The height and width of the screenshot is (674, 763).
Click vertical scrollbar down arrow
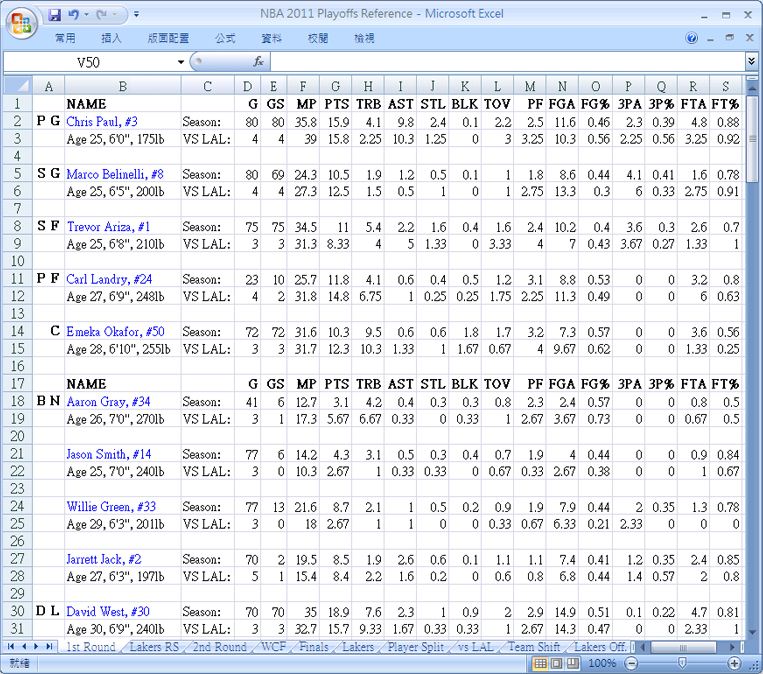[x=752, y=632]
